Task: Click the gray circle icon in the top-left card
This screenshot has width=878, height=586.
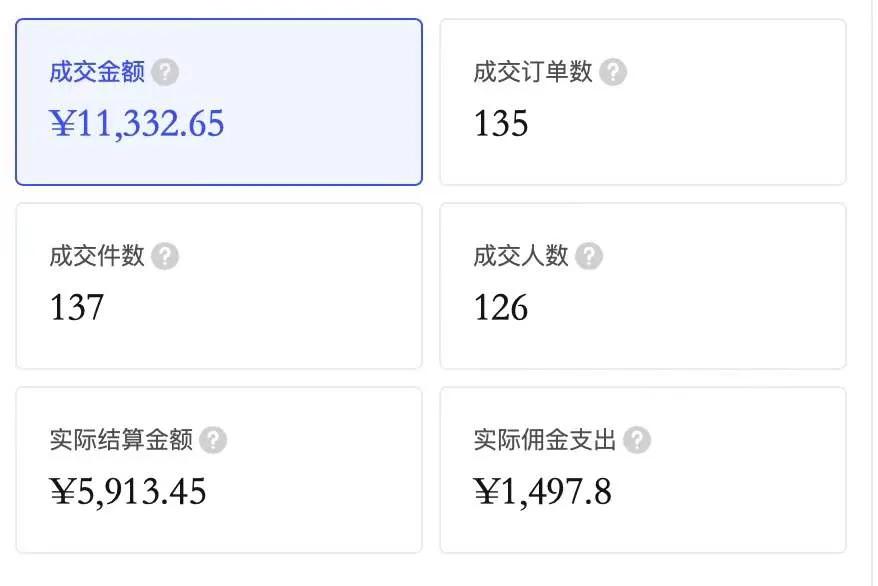Action: point(166,71)
